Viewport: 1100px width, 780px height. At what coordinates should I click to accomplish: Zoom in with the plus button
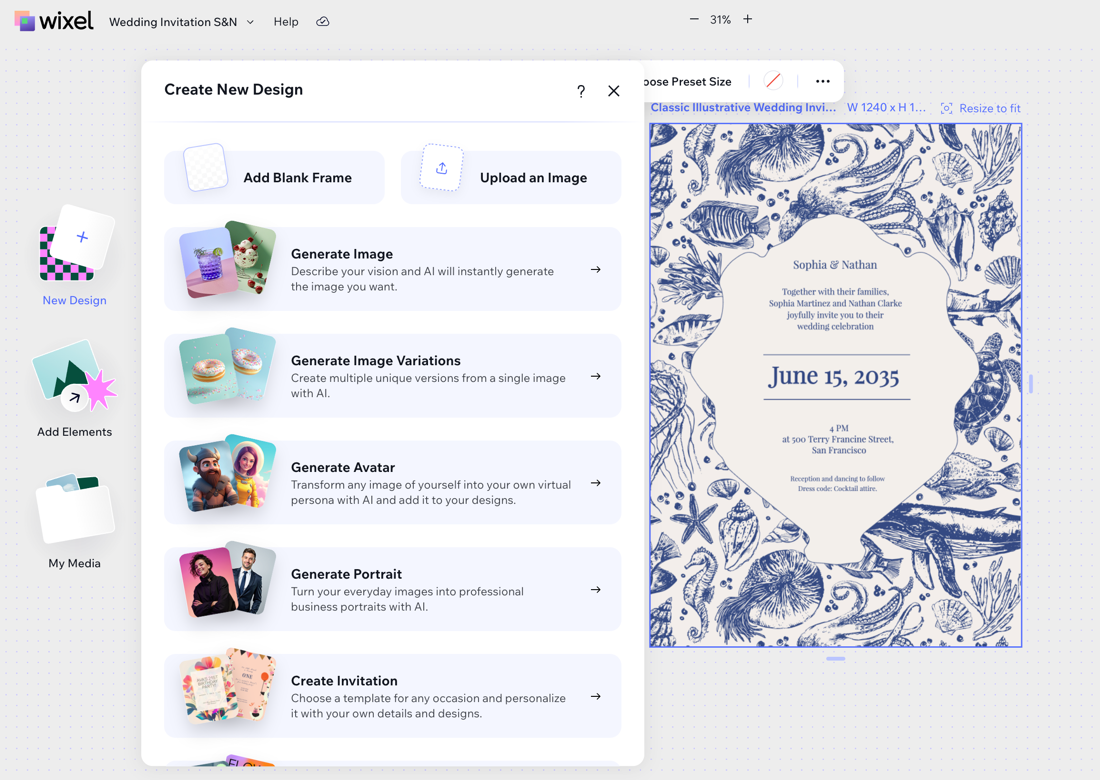748,19
